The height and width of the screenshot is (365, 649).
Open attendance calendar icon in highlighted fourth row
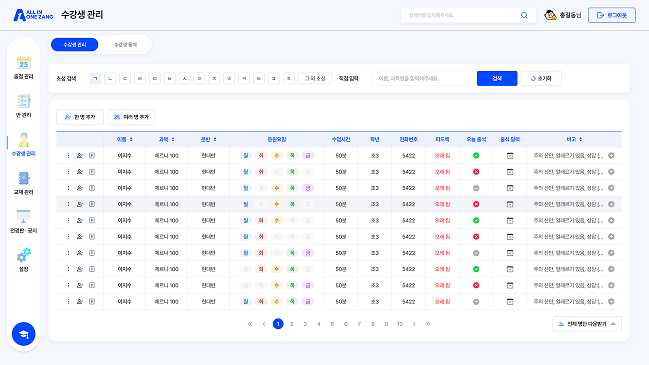click(510, 204)
